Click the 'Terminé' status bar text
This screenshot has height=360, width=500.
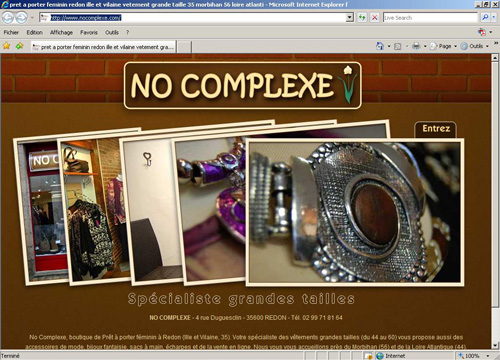point(10,356)
